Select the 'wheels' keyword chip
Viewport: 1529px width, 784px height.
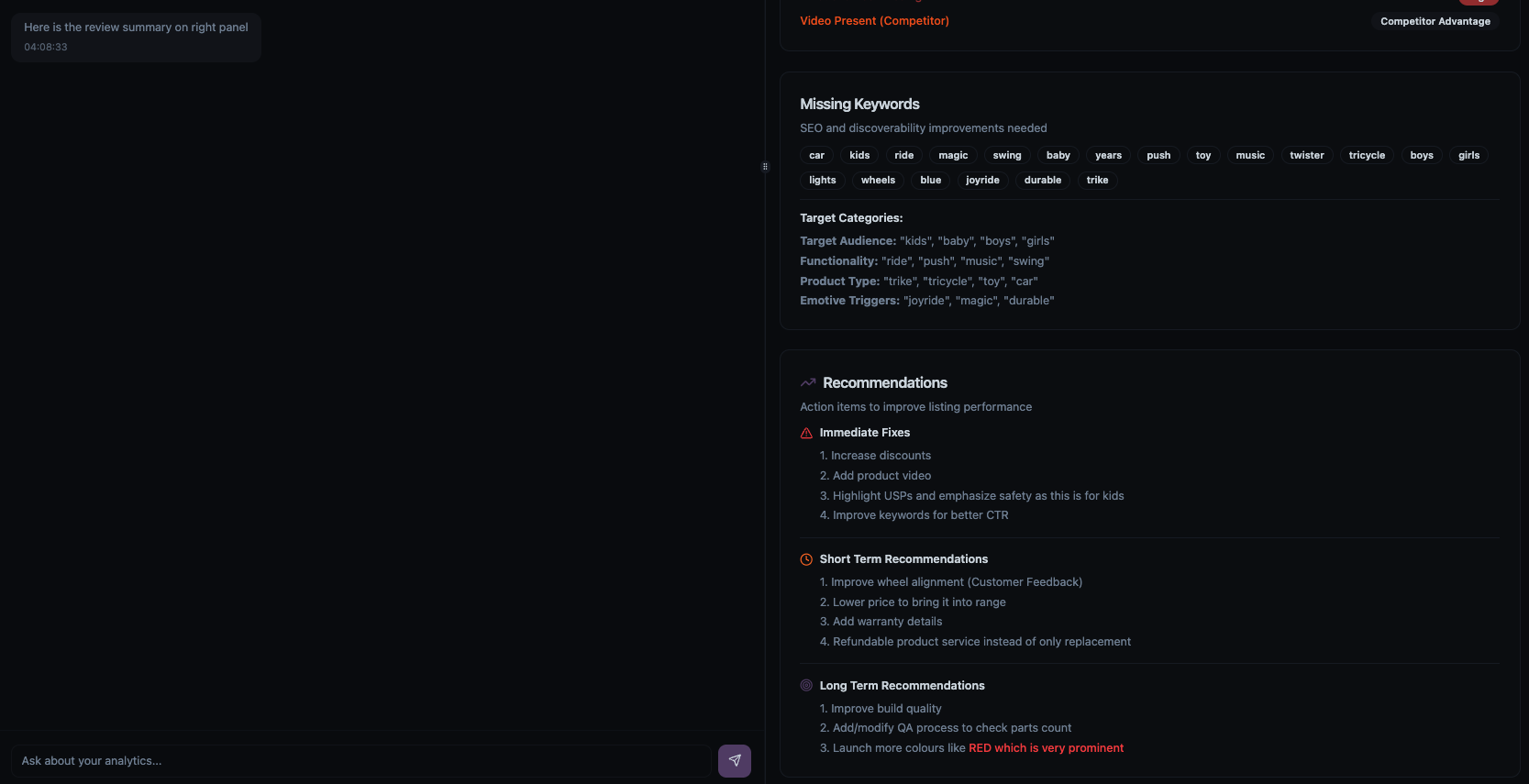point(878,180)
